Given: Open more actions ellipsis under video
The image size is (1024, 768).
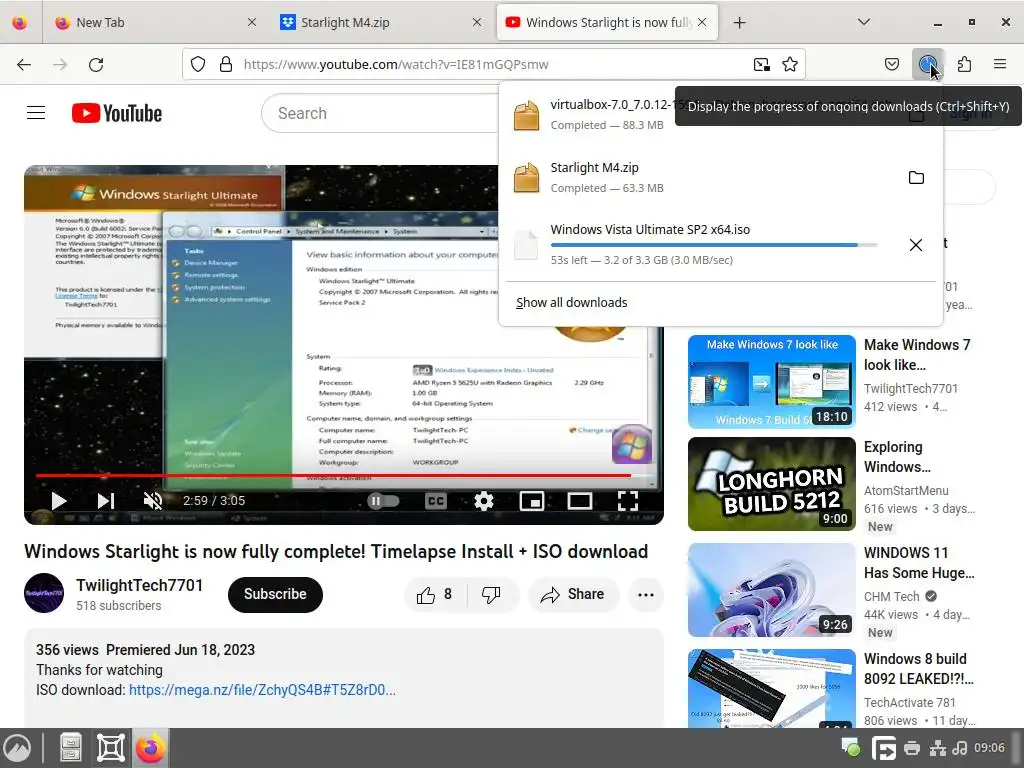Looking at the screenshot, I should click(646, 594).
